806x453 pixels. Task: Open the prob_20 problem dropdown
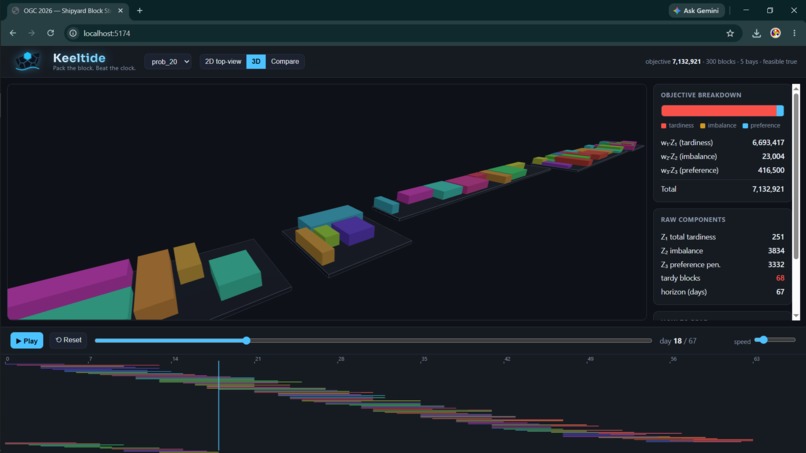[x=168, y=61]
